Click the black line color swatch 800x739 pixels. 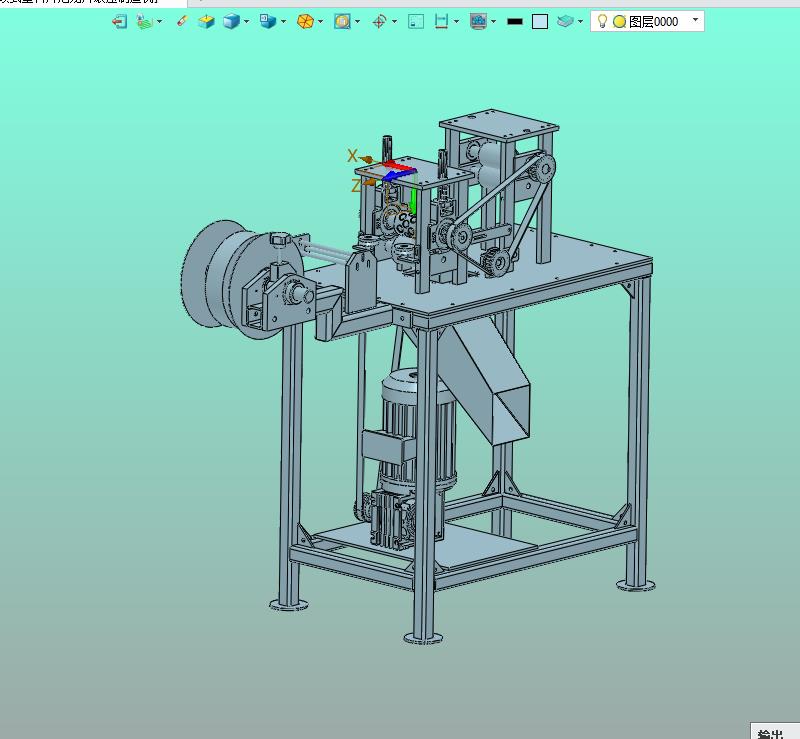[x=515, y=21]
